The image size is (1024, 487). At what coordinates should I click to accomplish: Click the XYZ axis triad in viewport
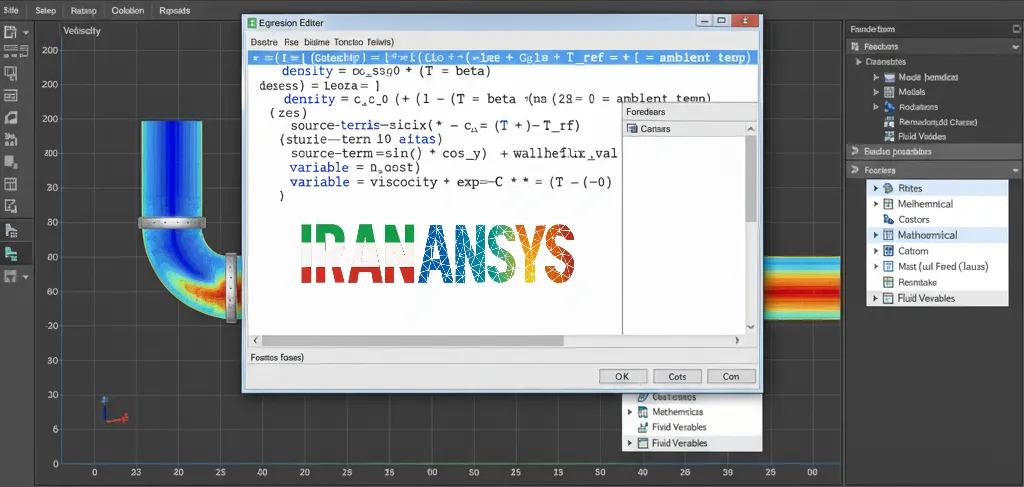click(114, 411)
